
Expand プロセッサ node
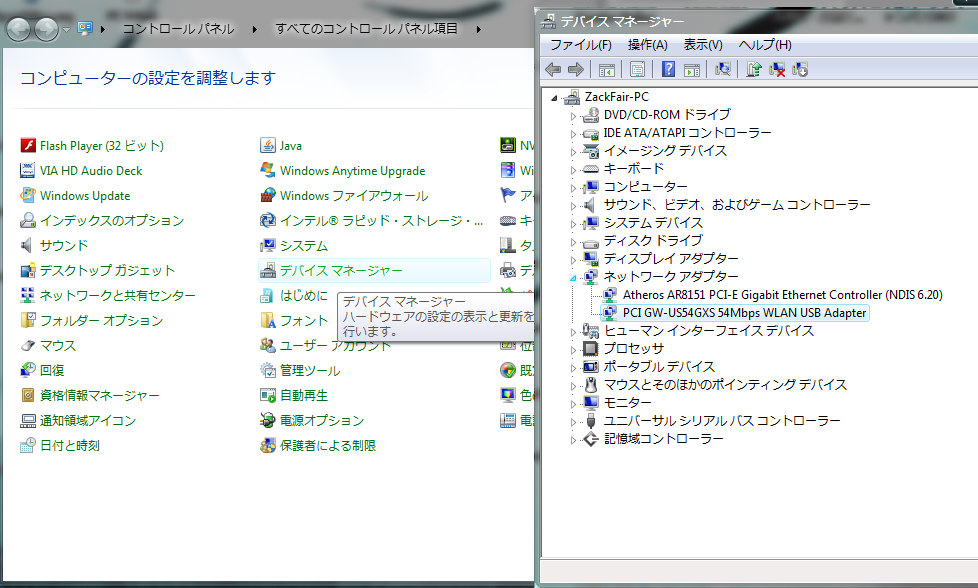tap(573, 350)
